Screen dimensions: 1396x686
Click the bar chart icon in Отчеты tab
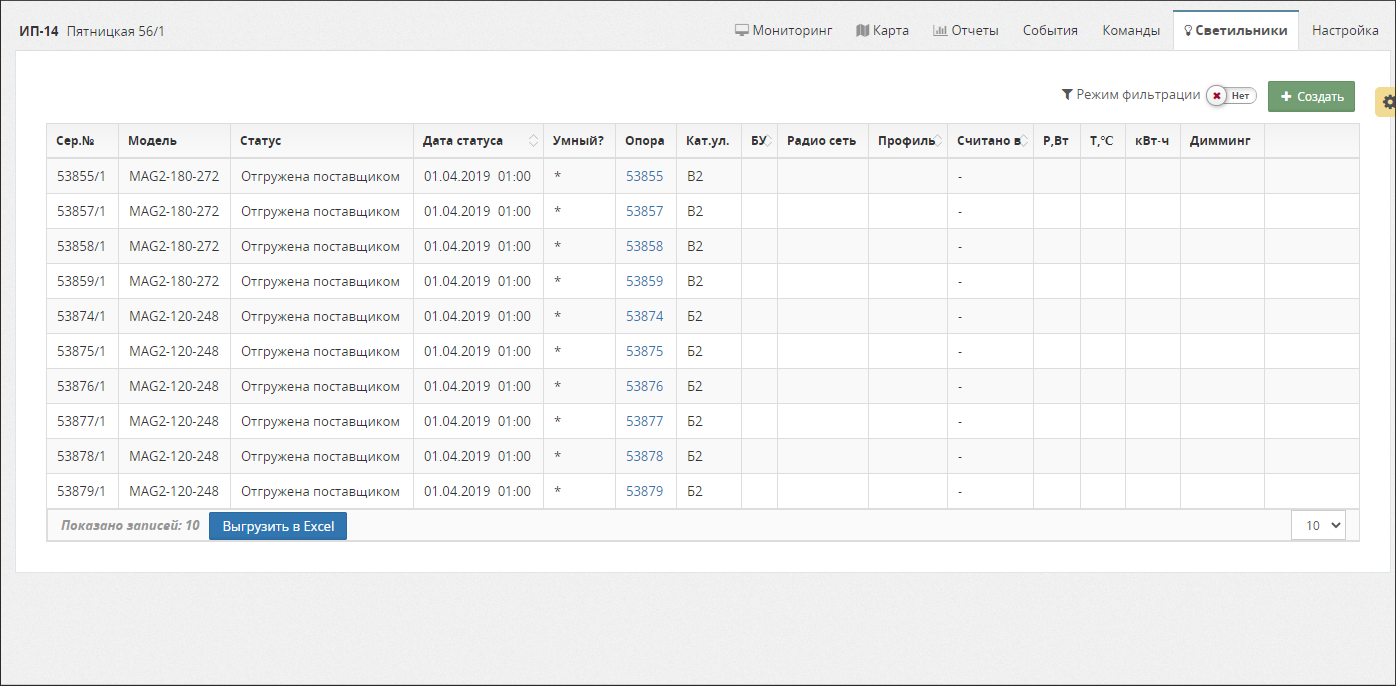pyautogui.click(x=940, y=30)
